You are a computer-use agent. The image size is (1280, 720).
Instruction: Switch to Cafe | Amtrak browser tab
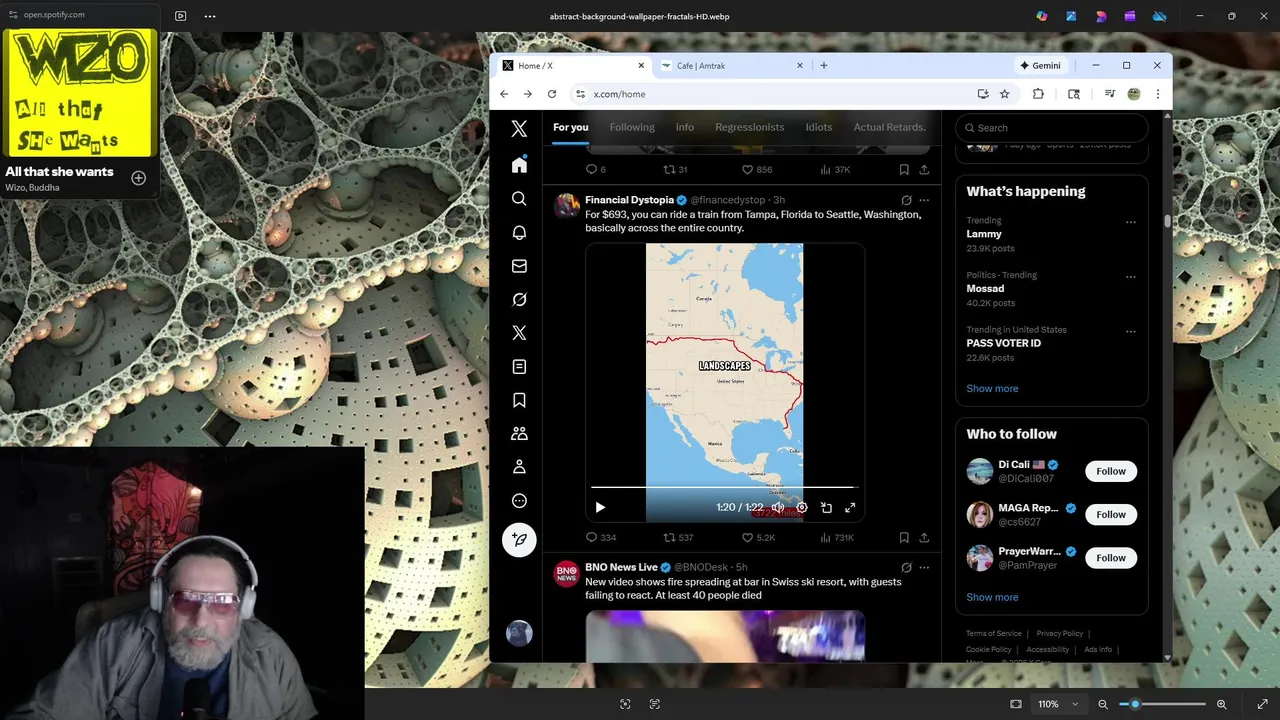click(x=732, y=66)
